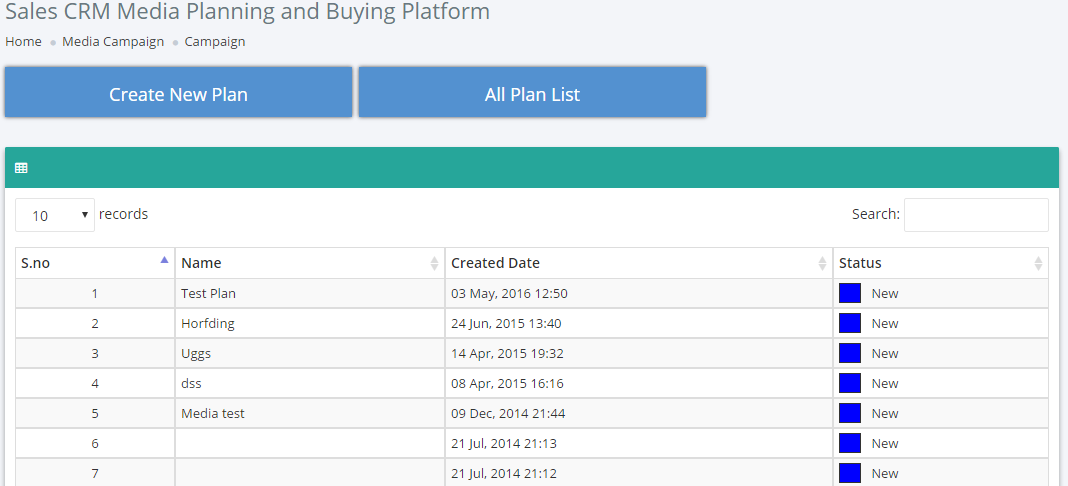Select the Campaign breadcrumb item
This screenshot has width=1068, height=486.
coord(215,42)
